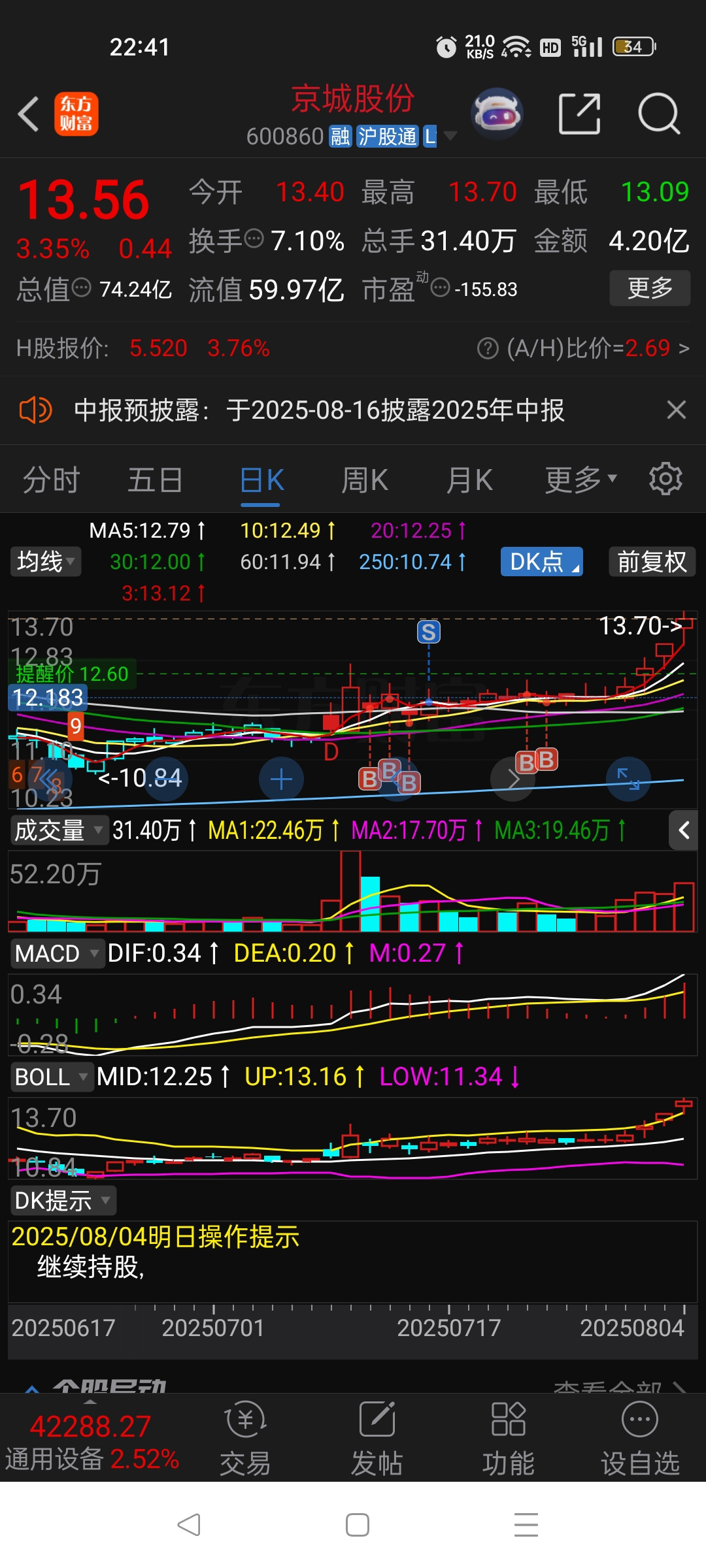Tap the A/H ratio help icon
The height and width of the screenshot is (1568, 706).
click(488, 348)
